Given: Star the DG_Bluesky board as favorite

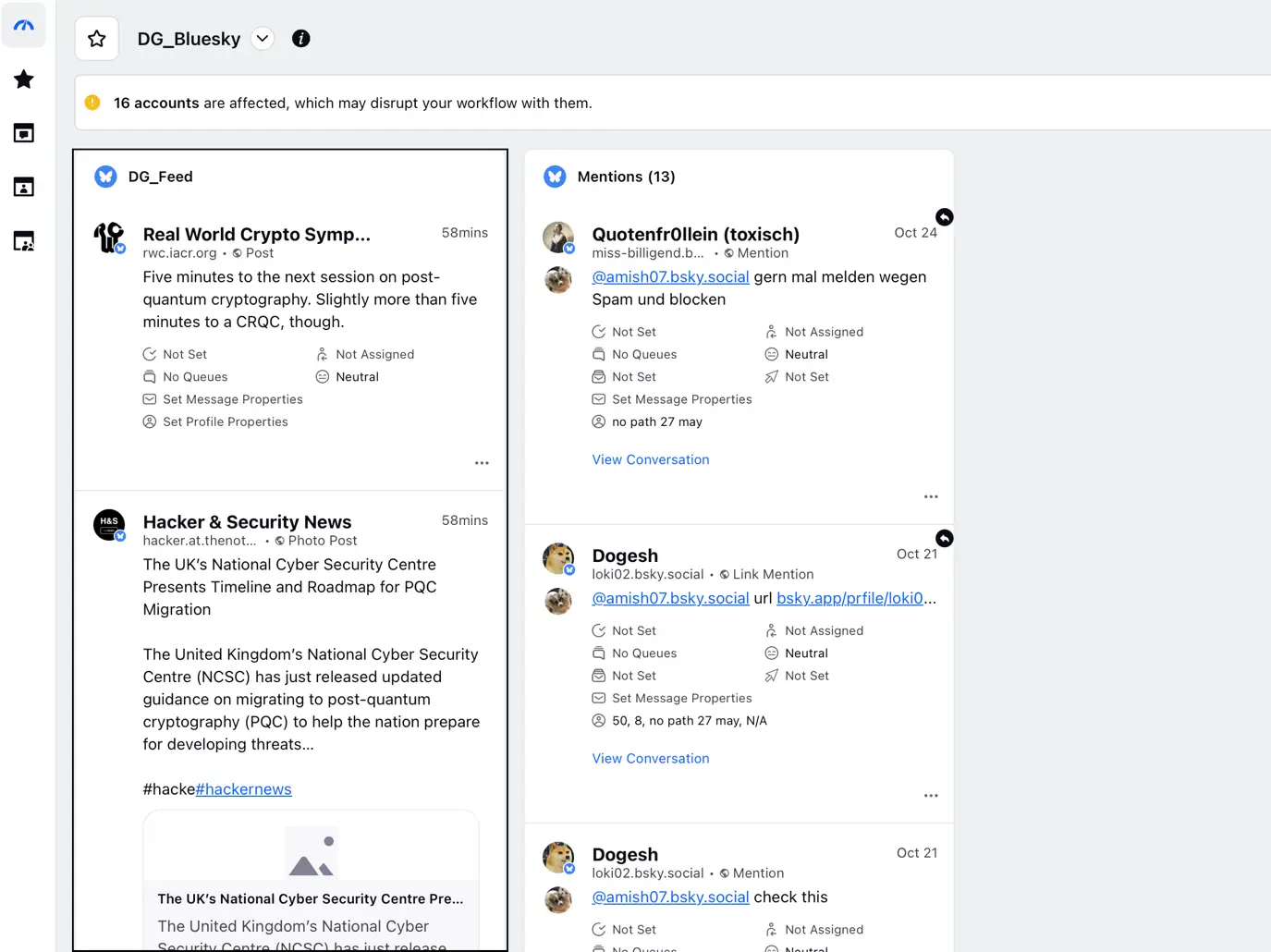Looking at the screenshot, I should [96, 38].
